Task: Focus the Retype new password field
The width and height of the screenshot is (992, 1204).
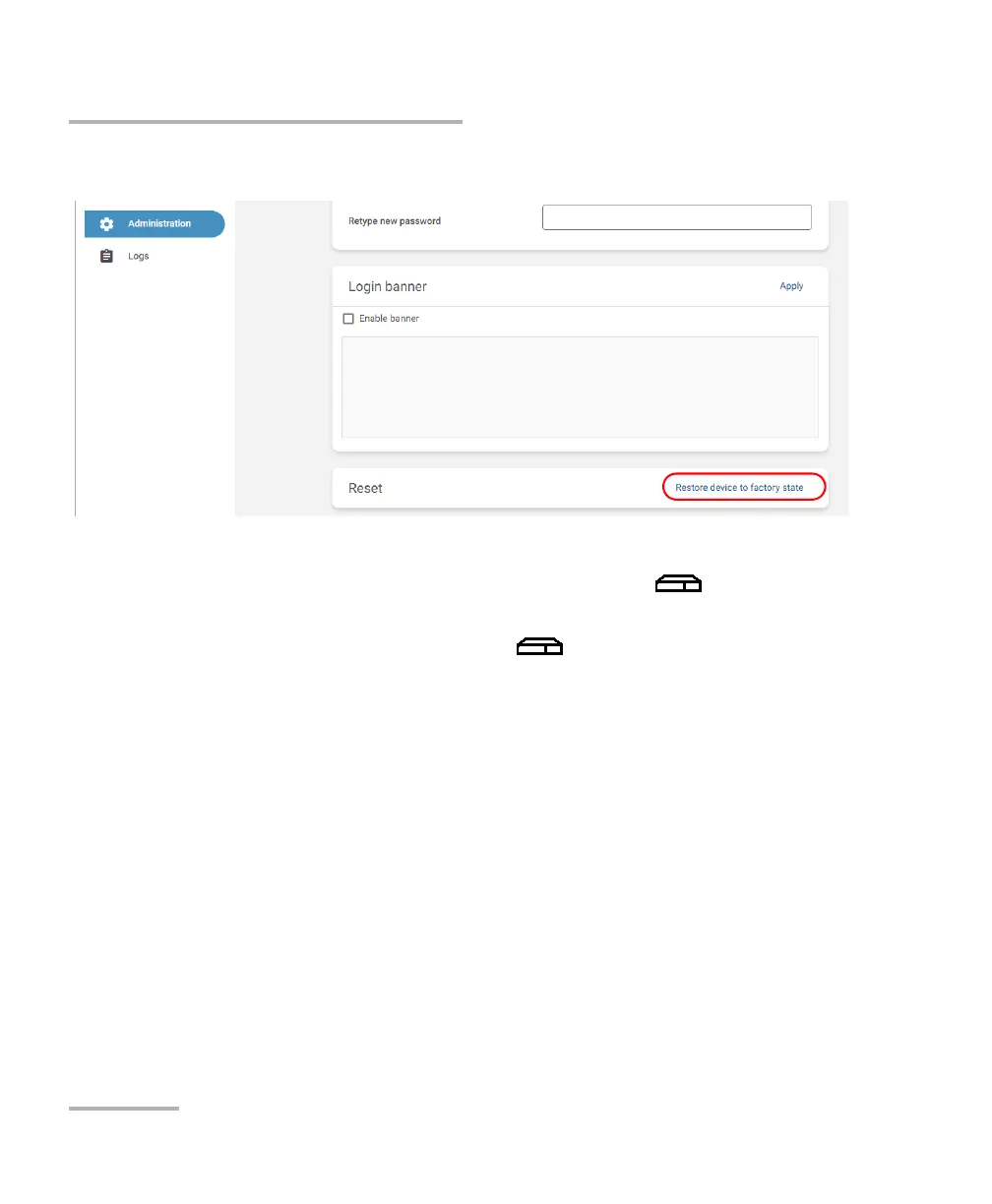Action: [x=677, y=217]
